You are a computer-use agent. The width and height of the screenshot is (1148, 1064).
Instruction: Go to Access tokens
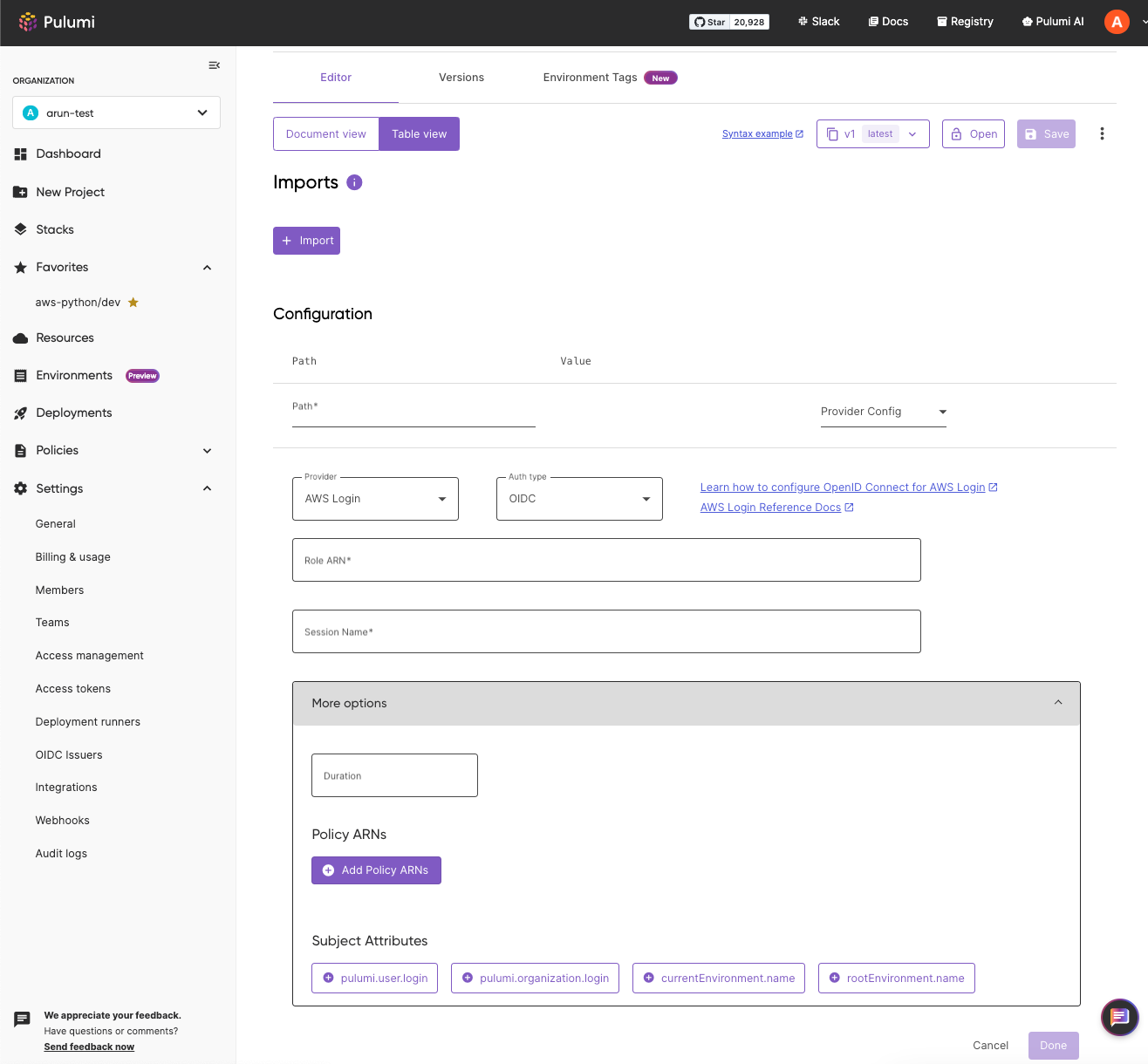pyautogui.click(x=73, y=689)
